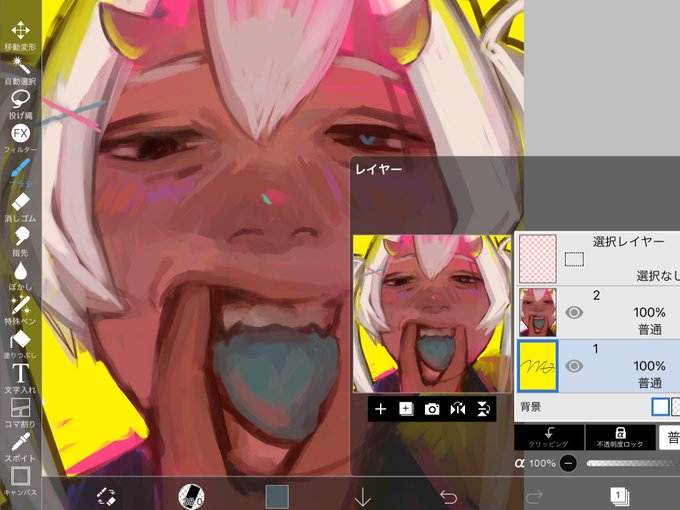Select the 自動選択 magic wand tool
680x510 pixels.
click(20, 70)
